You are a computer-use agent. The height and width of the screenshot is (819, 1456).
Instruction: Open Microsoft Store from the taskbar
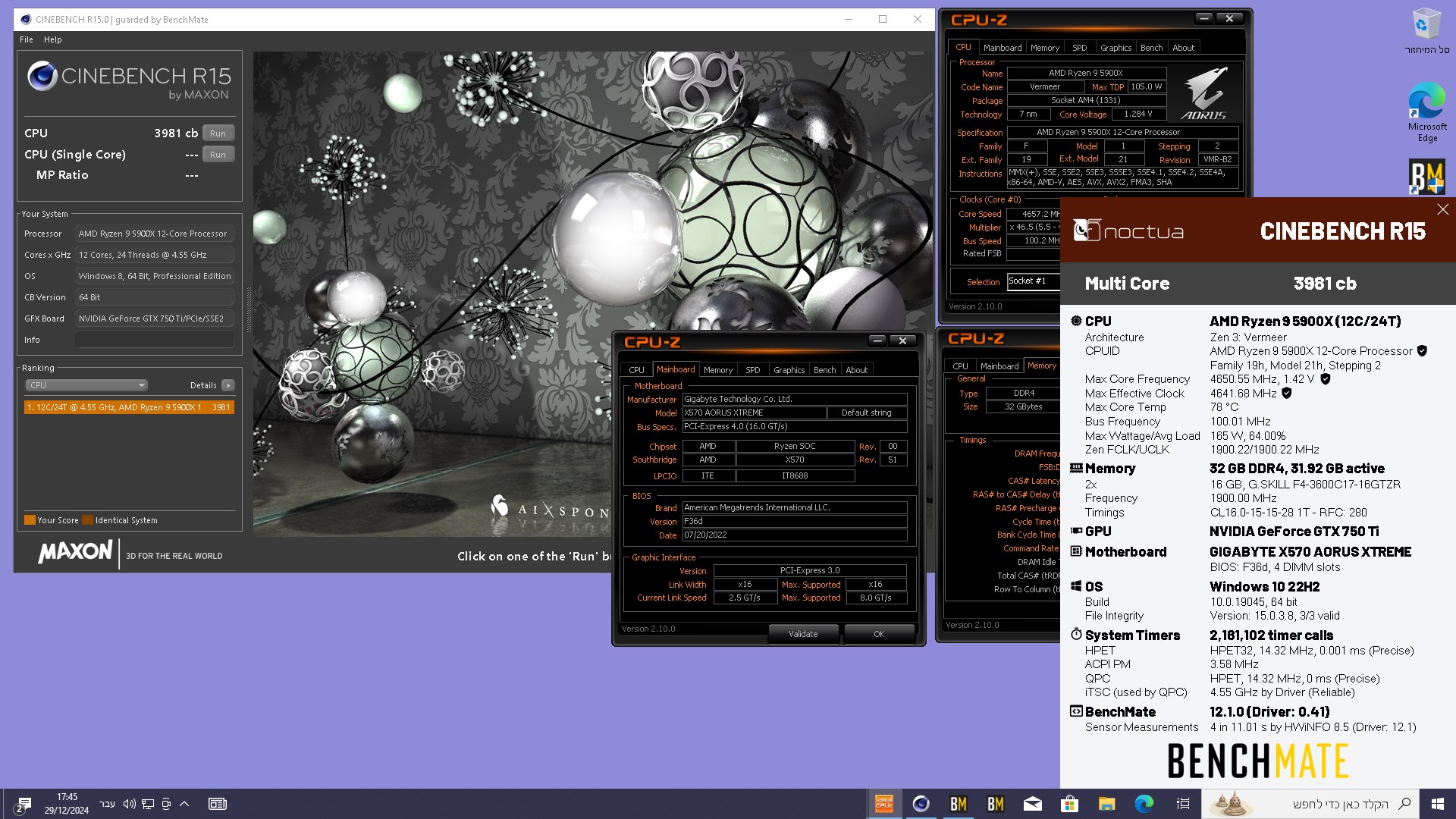pos(1069,804)
